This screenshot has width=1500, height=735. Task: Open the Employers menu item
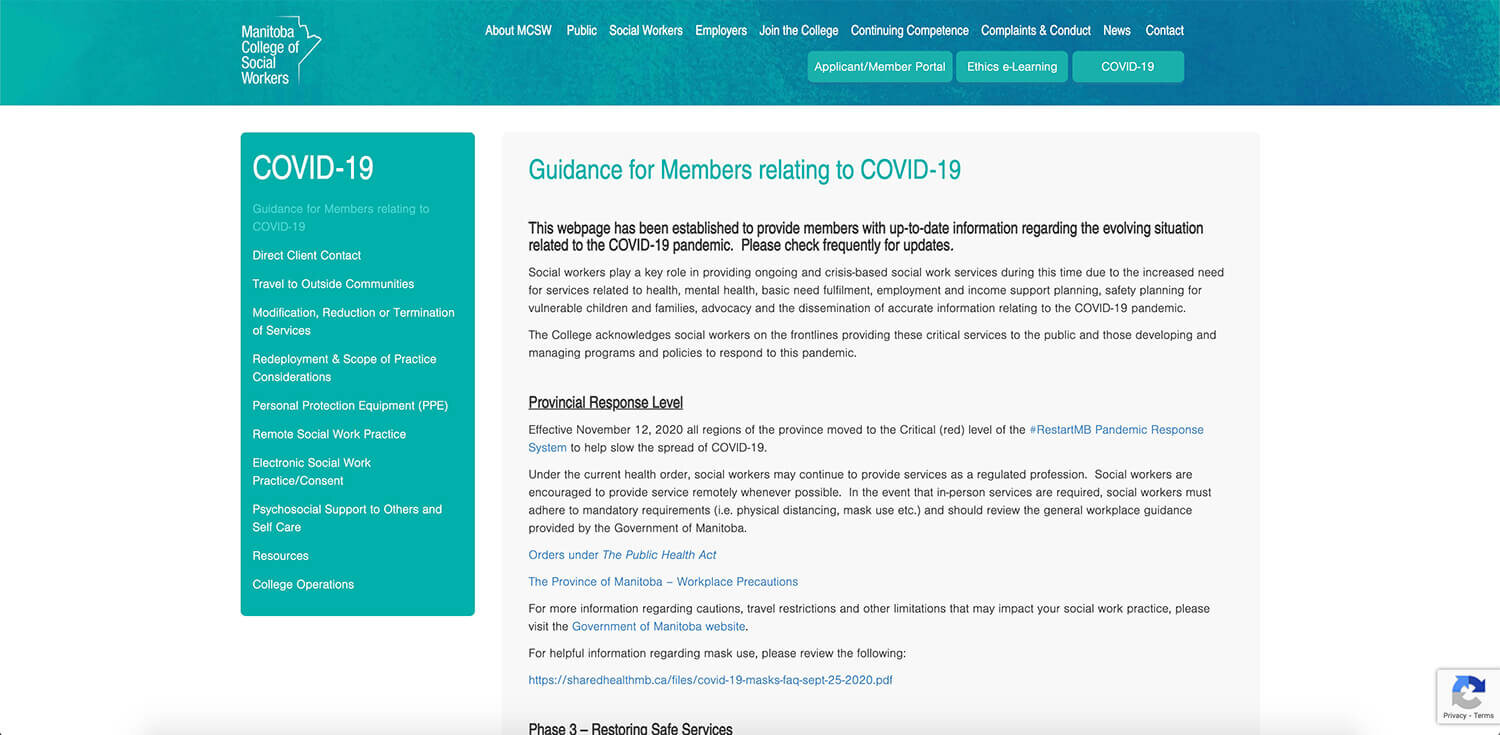(x=721, y=30)
